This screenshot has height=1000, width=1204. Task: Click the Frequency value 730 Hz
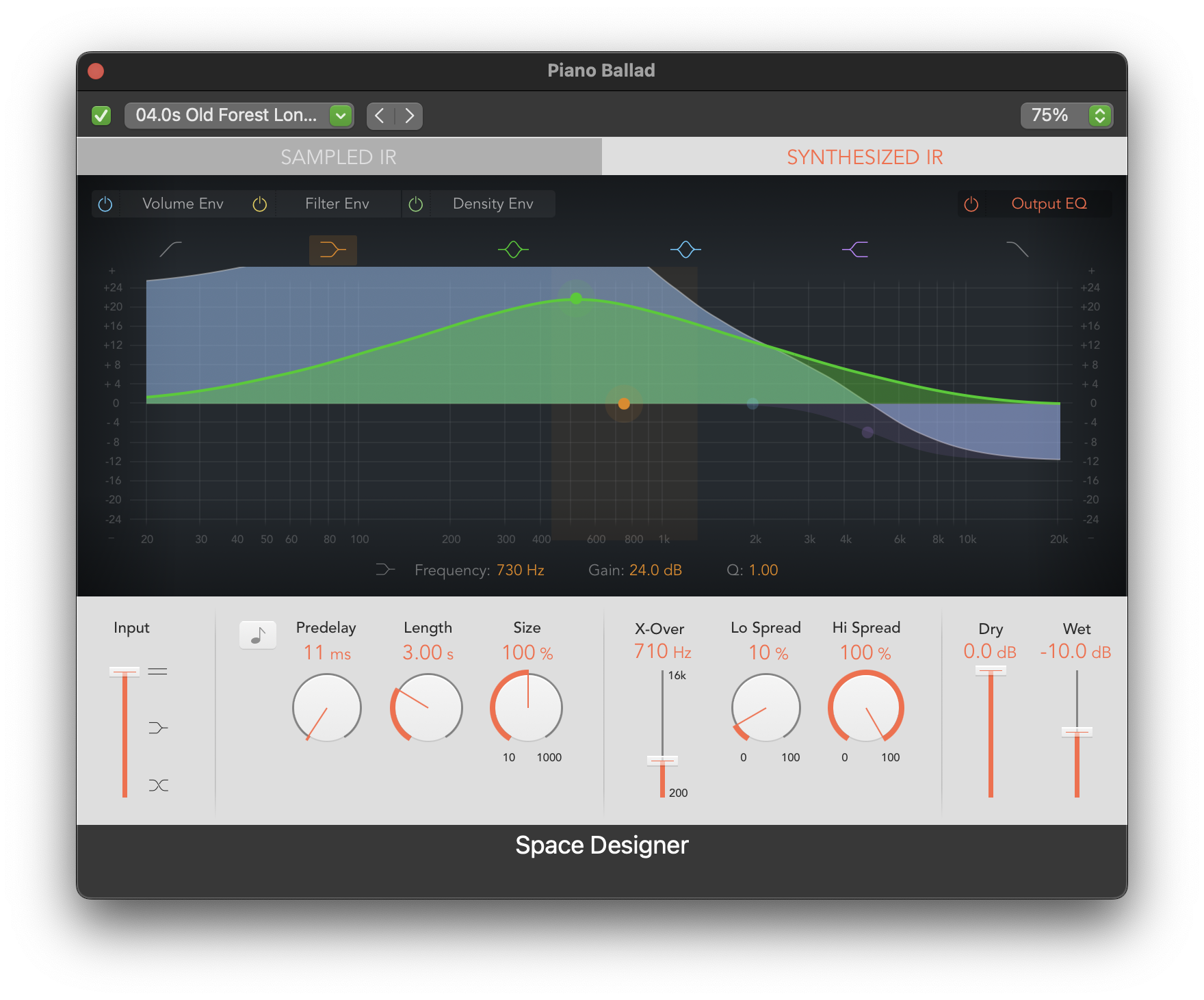[x=521, y=570]
